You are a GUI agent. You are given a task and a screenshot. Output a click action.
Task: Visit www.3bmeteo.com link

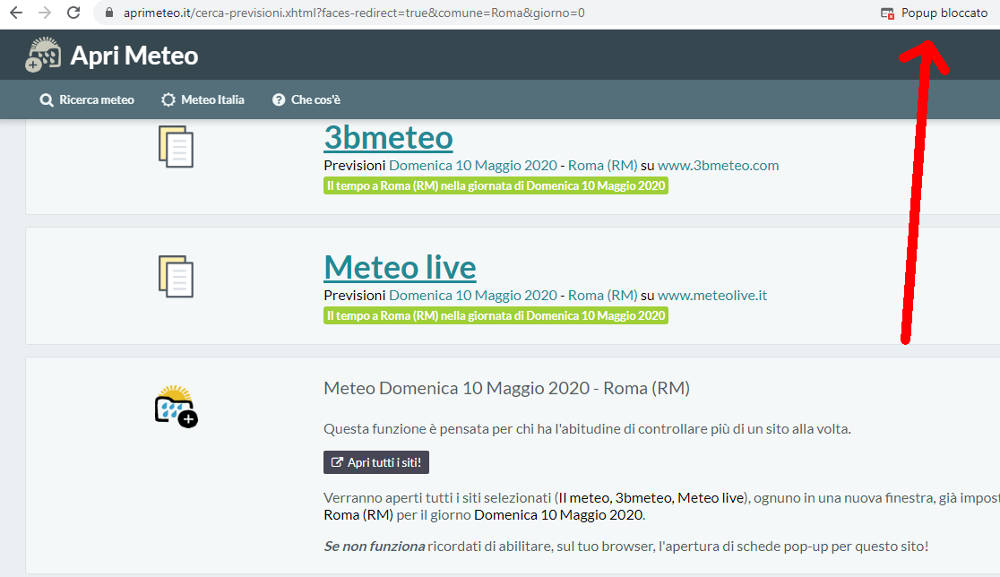coord(718,165)
